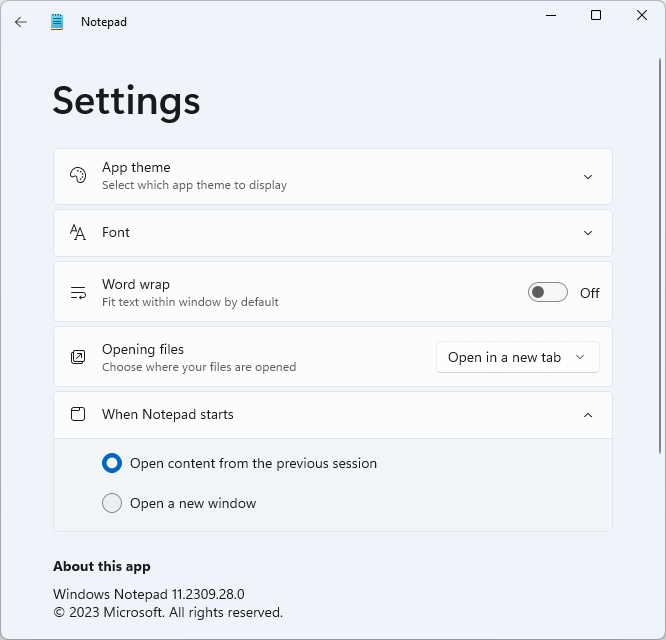The height and width of the screenshot is (640, 666).
Task: Click 'Fit text within window by default' text
Action: click(190, 302)
